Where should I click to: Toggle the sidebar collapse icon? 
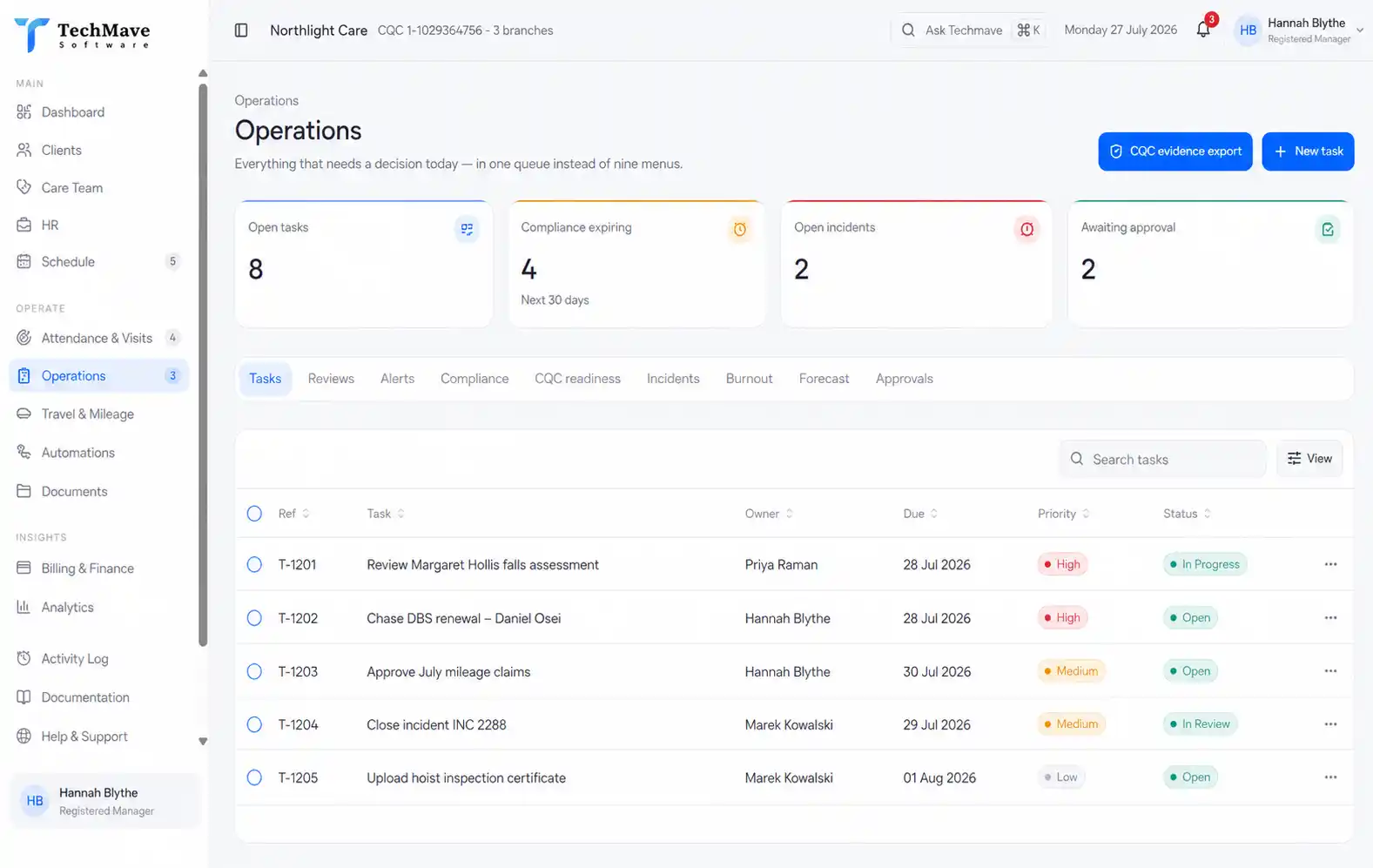pyautogui.click(x=241, y=30)
